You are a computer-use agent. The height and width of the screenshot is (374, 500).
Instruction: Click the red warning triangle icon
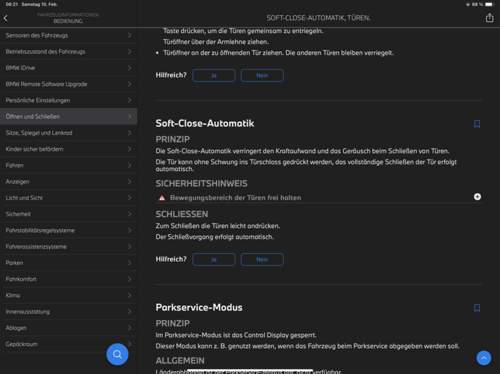pyautogui.click(x=162, y=198)
